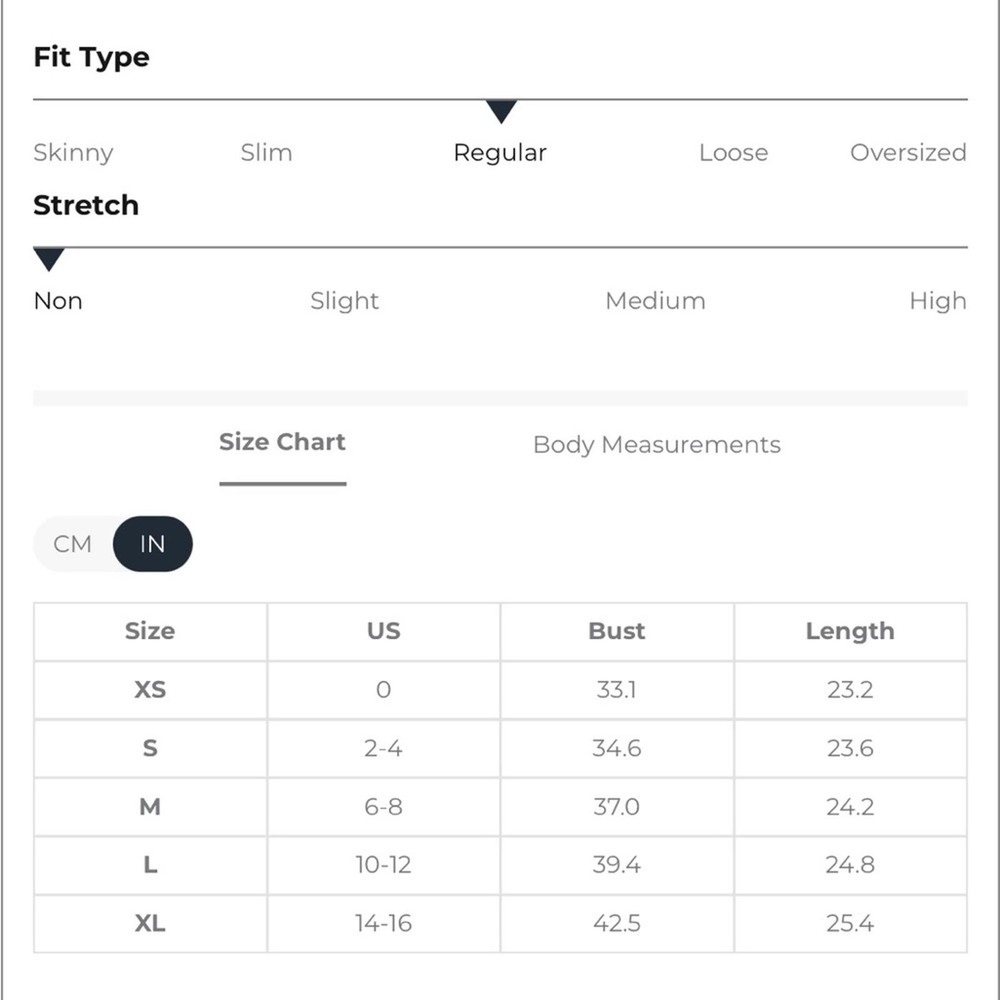Click the M size row cell

pos(151,807)
